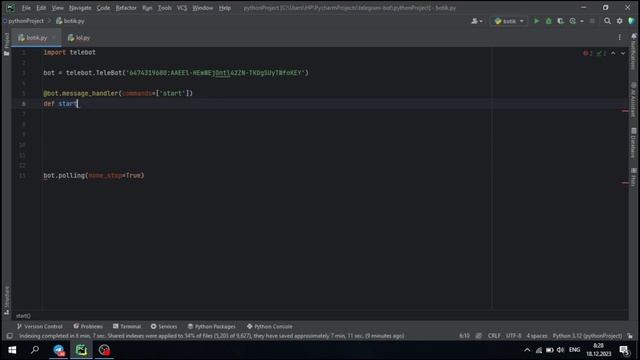640x360 pixels.
Task: Open the Window menu
Action: pos(202,8)
